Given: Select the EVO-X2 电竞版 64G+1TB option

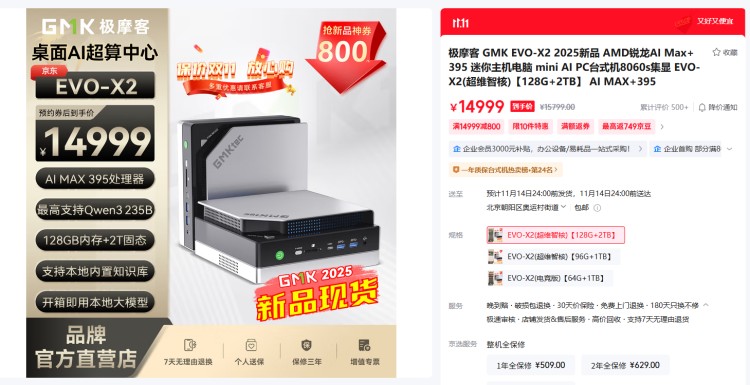Looking at the screenshot, I should coord(550,278).
